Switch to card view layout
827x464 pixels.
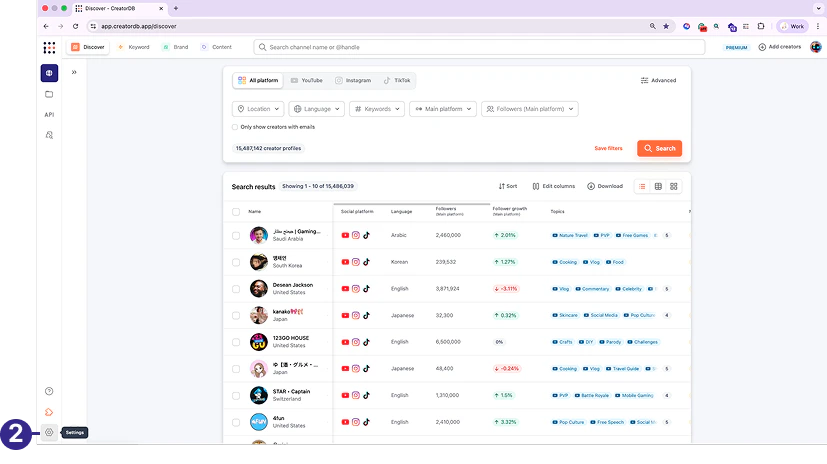coord(674,186)
